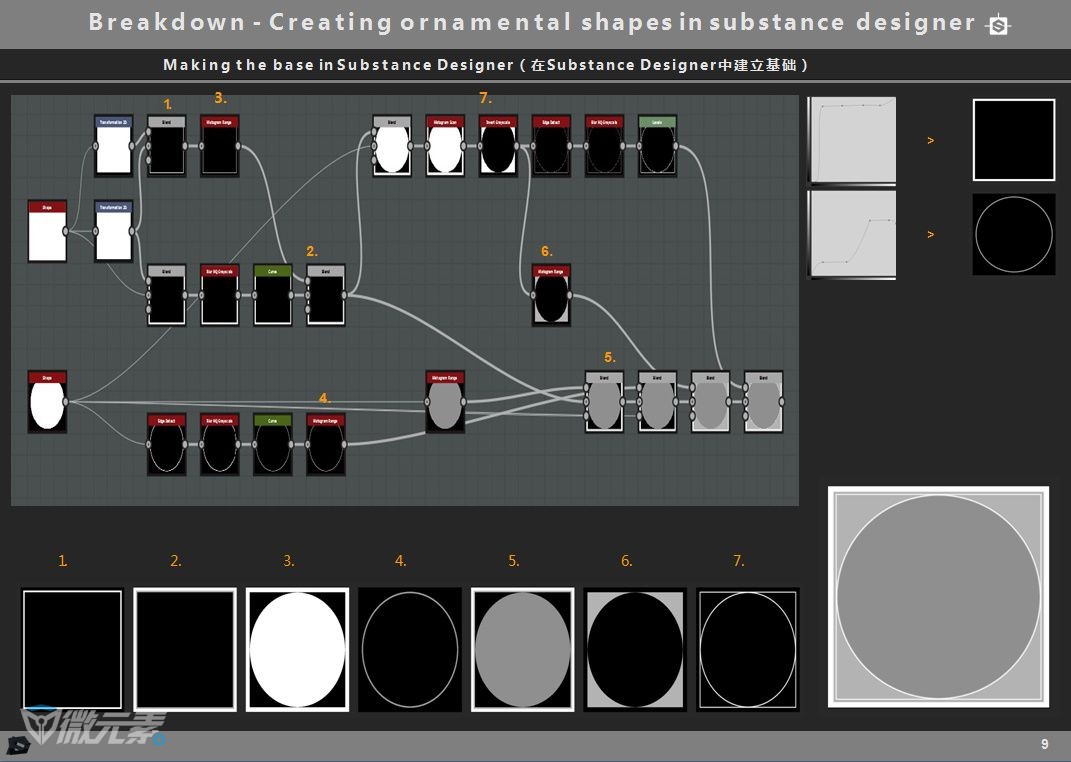Screen dimensions: 1071x762
Task: Click the Substance Designer logo in the title
Action: (x=998, y=25)
